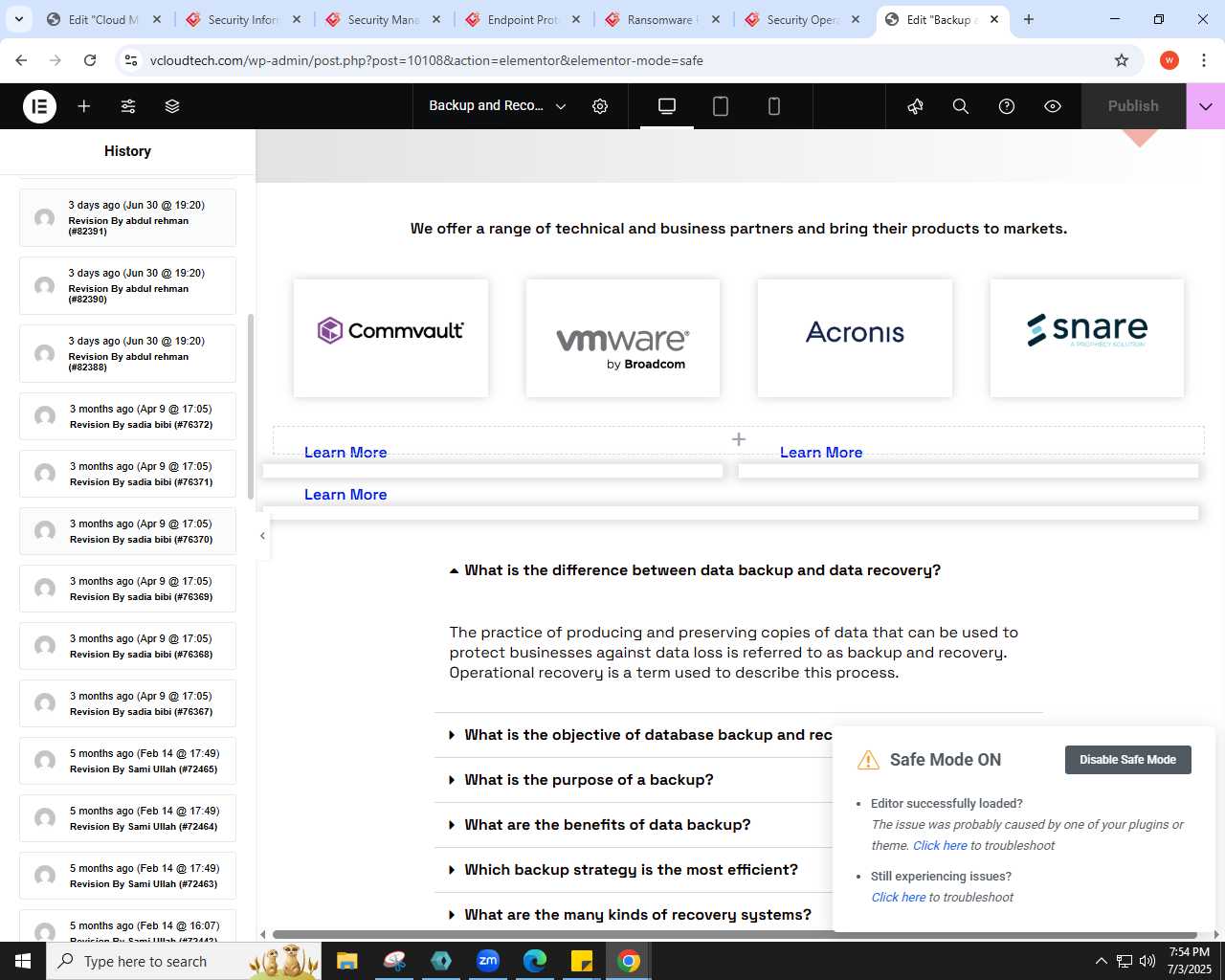The image size is (1225, 980).
Task: Open the tab search dropdown arrow
Action: [19, 19]
